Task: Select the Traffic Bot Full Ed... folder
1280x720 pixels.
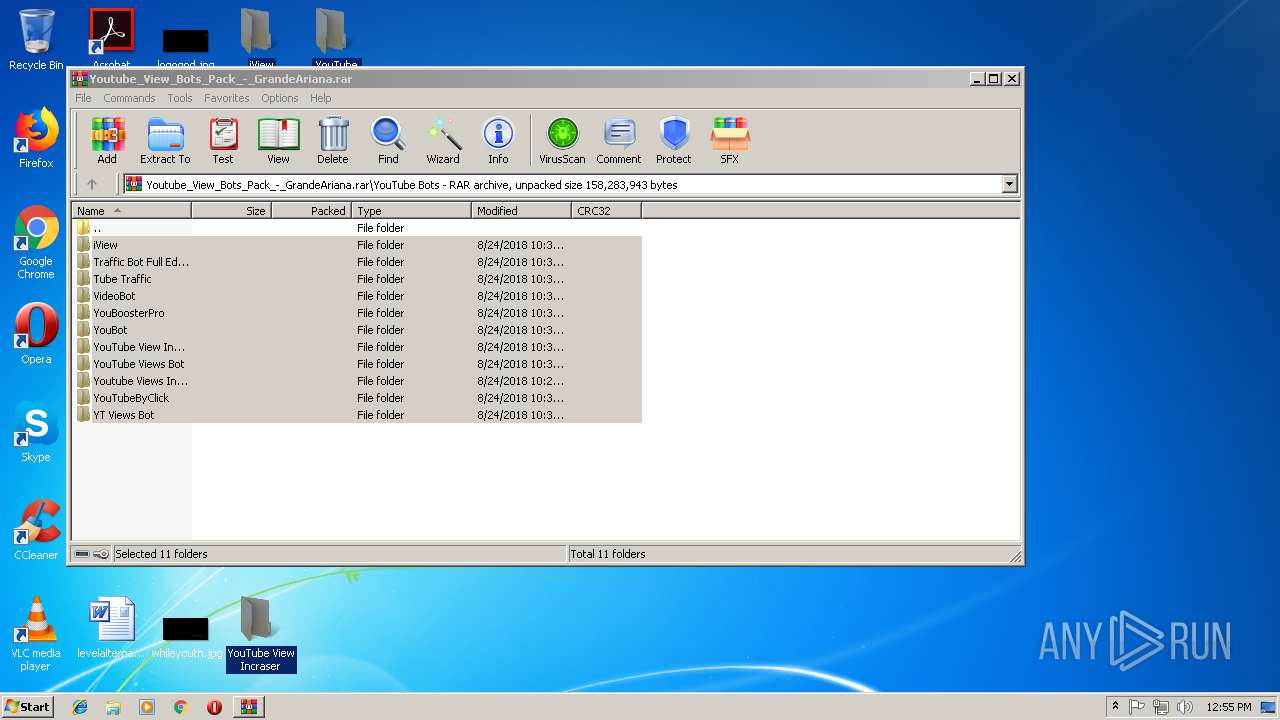Action: (357, 262)
